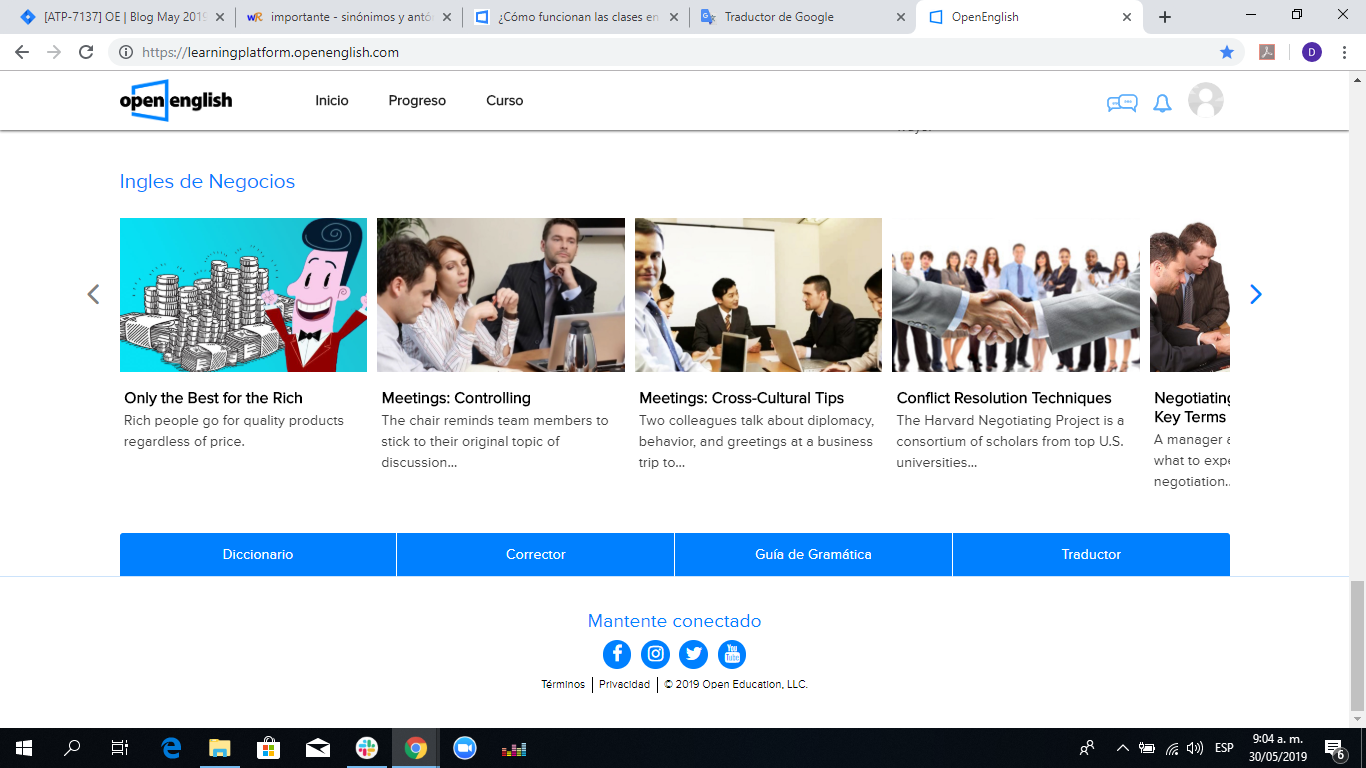Click the Diccionario button
1366x768 pixels.
click(x=258, y=554)
